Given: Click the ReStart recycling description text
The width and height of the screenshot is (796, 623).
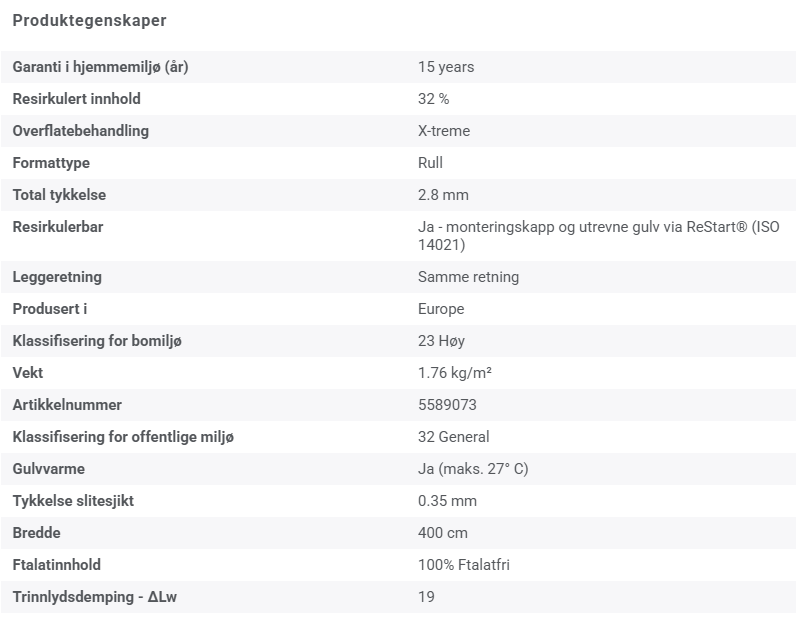Looking at the screenshot, I should [x=599, y=236].
